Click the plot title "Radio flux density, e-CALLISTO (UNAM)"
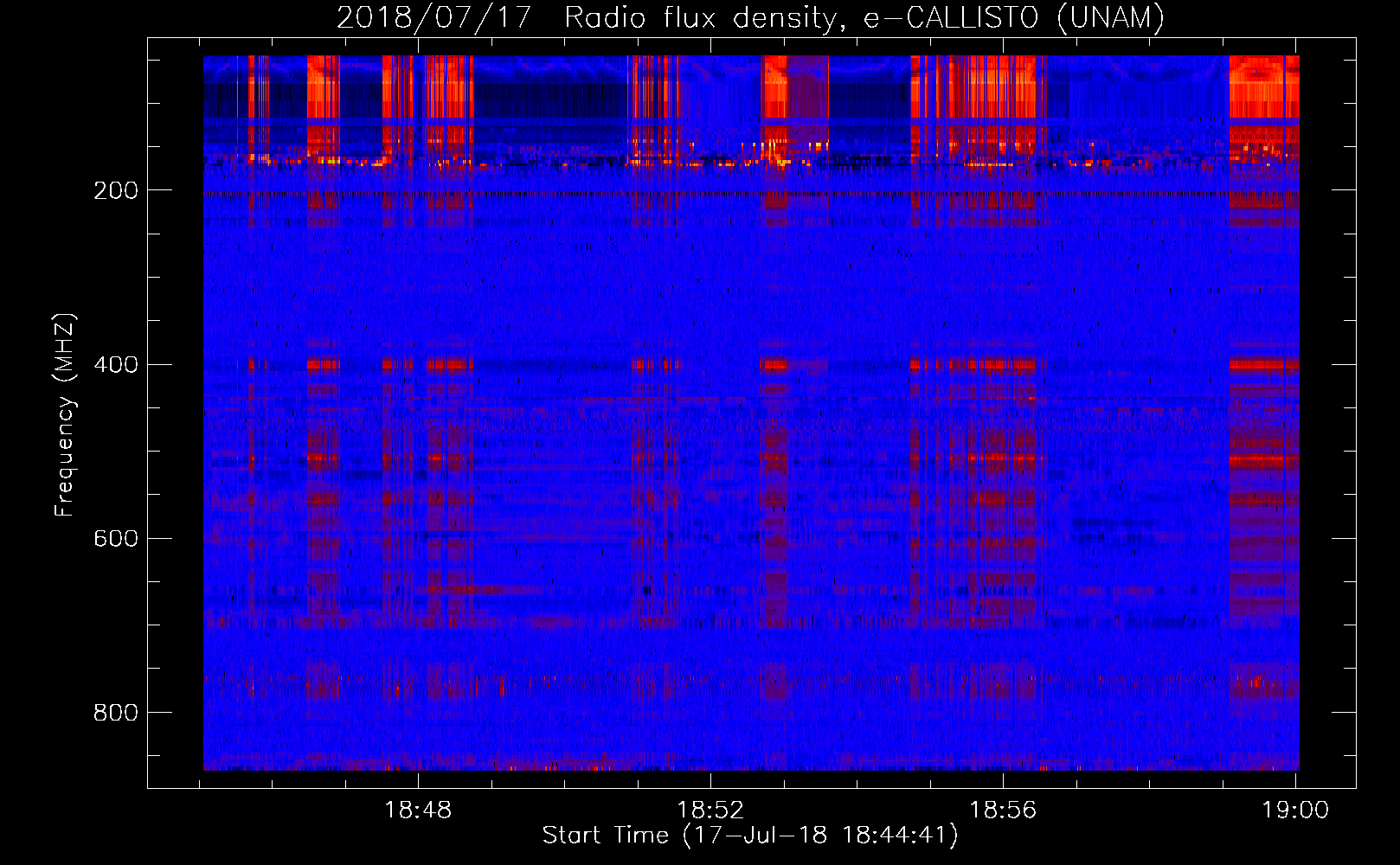Viewport: 1400px width, 865px height. [864, 17]
